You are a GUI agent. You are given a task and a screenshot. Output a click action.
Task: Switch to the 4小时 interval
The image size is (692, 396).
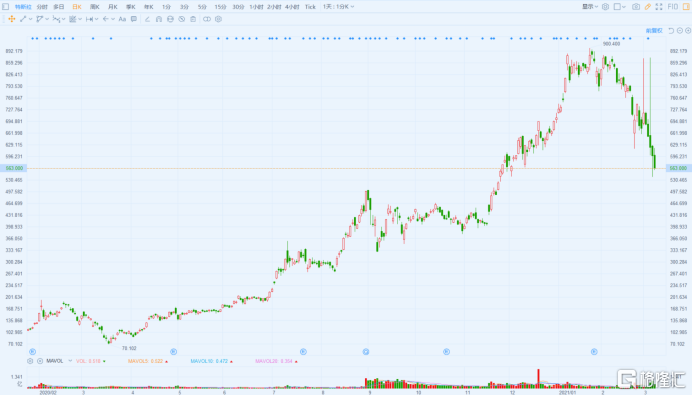coord(292,7)
